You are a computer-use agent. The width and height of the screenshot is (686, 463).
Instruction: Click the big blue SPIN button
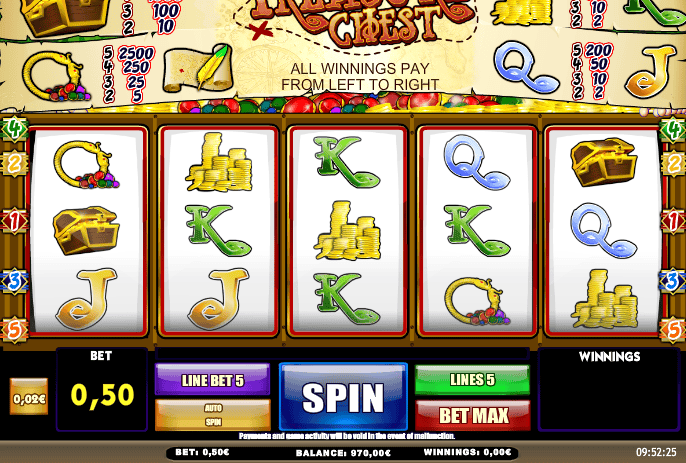pos(343,396)
